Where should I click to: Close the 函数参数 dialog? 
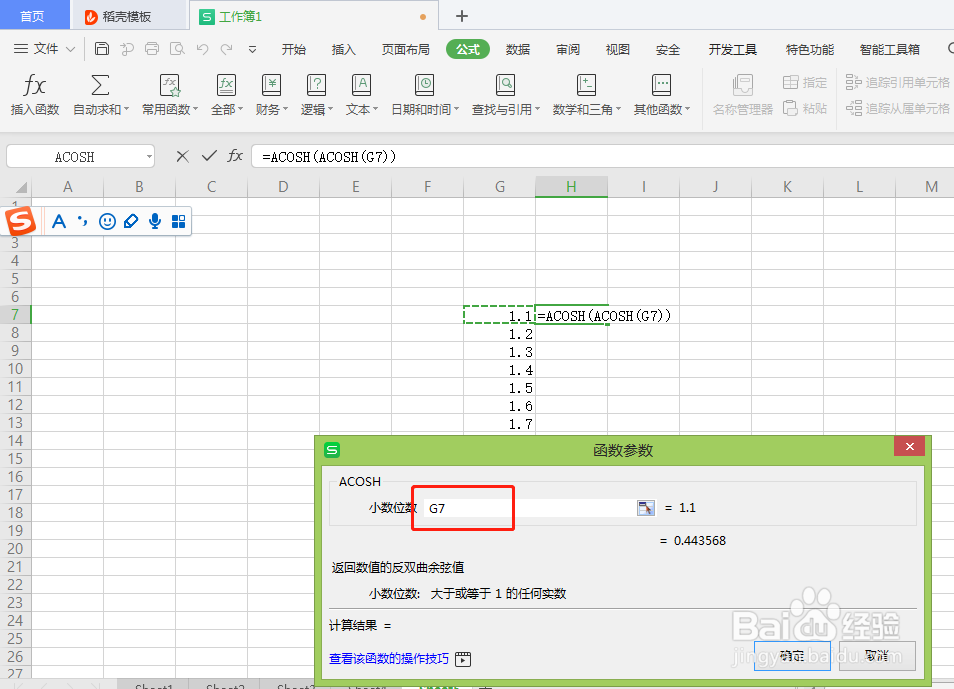(x=910, y=447)
